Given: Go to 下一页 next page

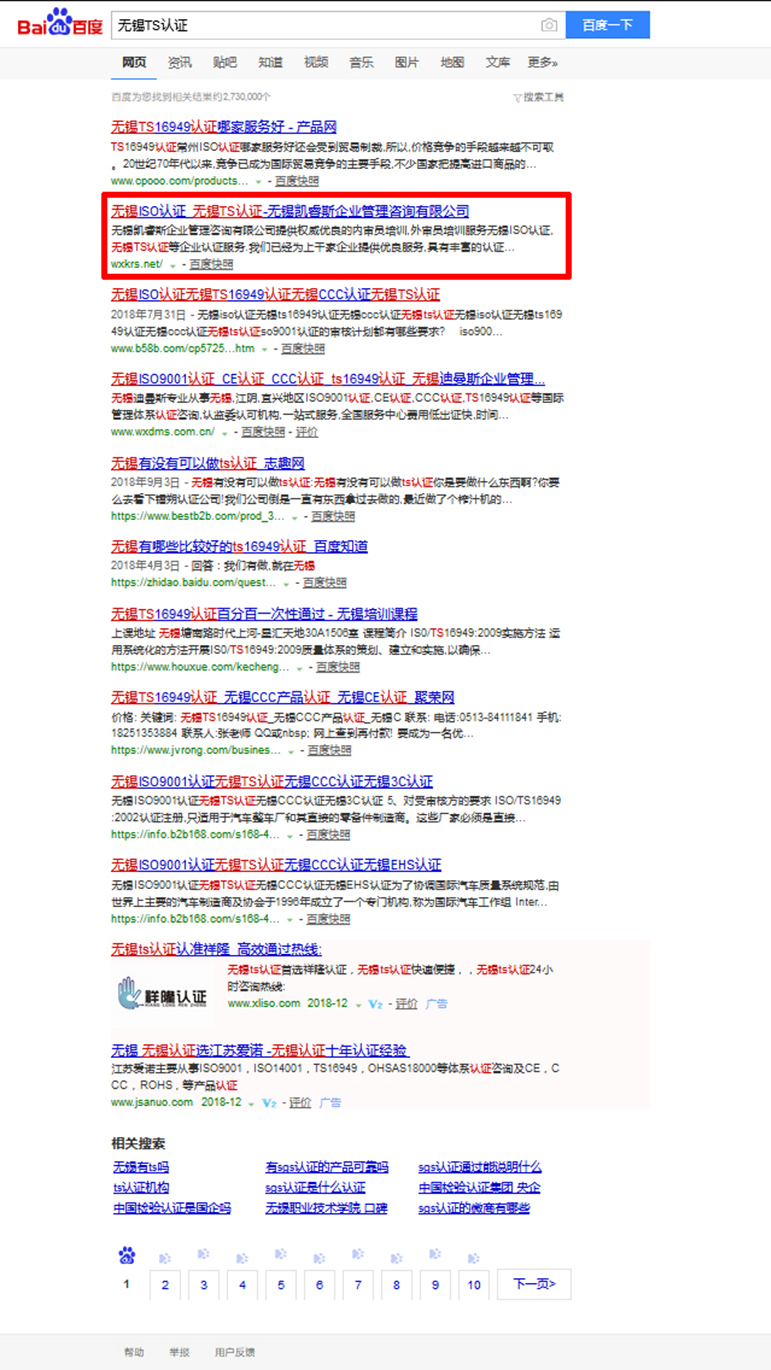Looking at the screenshot, I should click(534, 1284).
